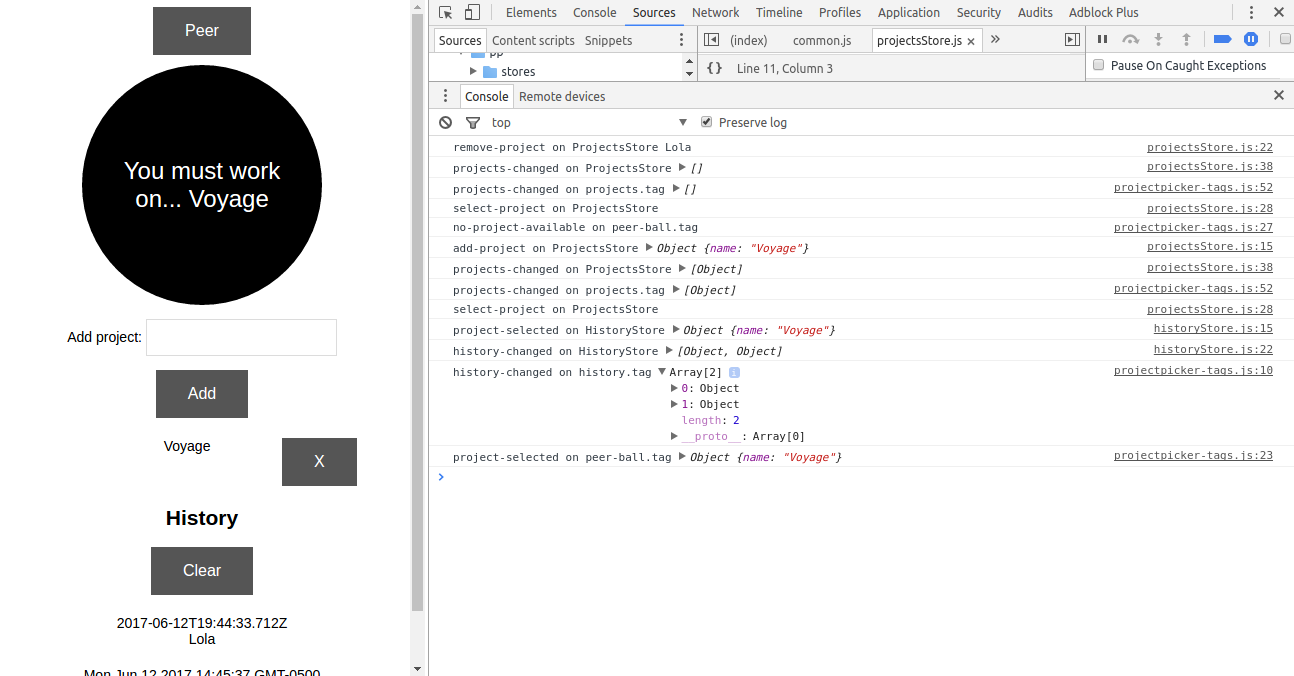Click the Clear history button
This screenshot has height=676, width=1294.
(x=202, y=571)
